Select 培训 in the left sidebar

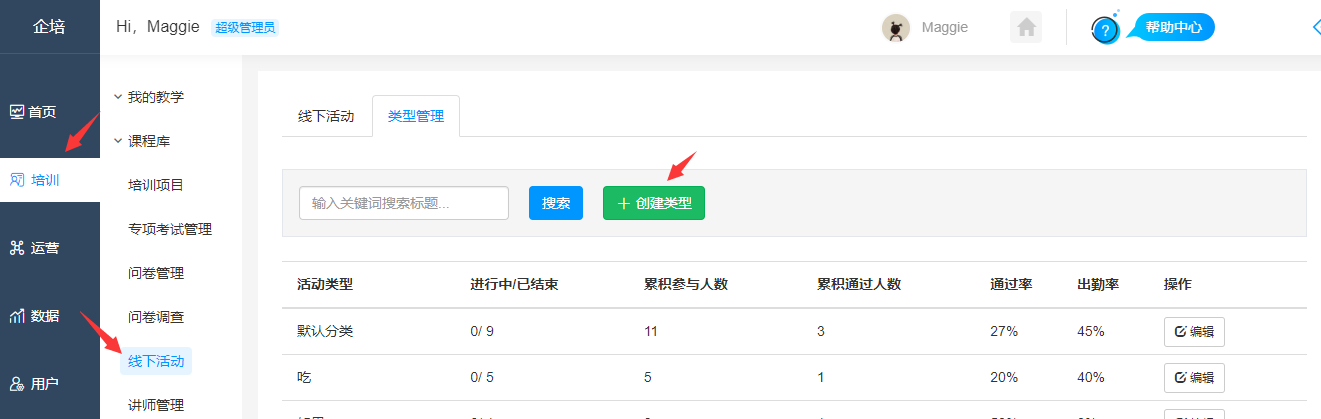point(35,180)
